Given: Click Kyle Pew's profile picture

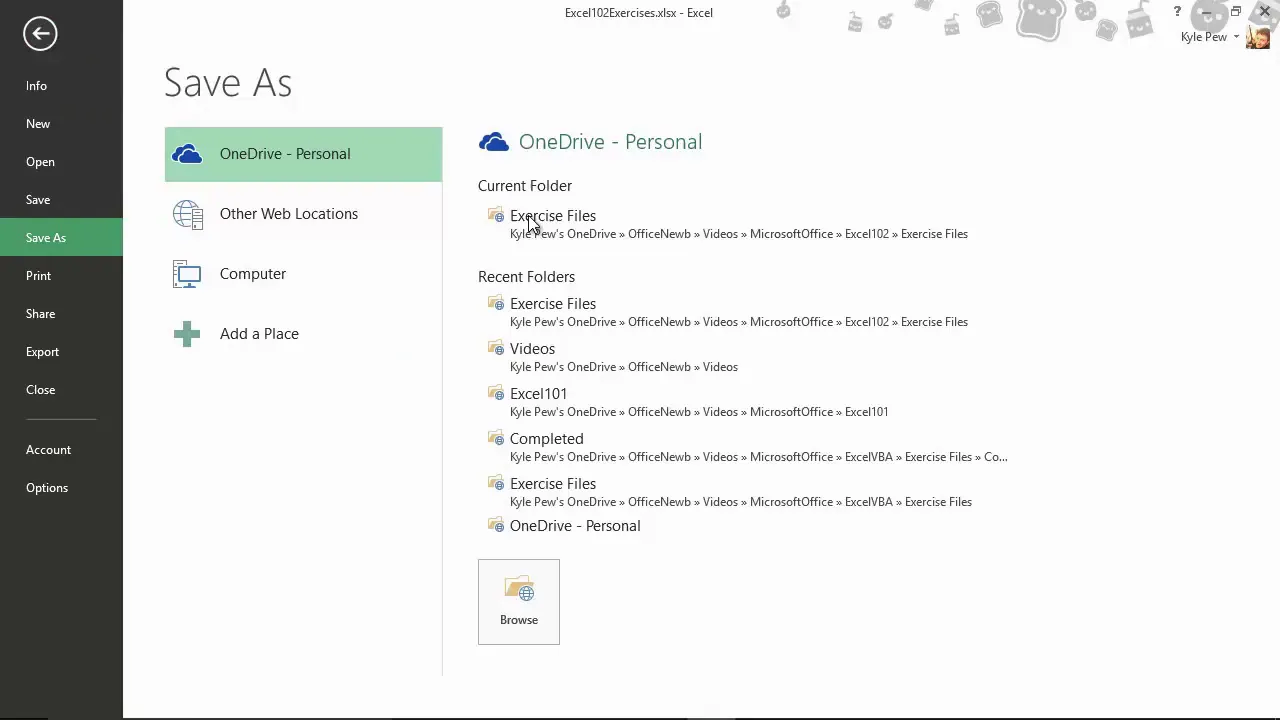Looking at the screenshot, I should click(1258, 37).
